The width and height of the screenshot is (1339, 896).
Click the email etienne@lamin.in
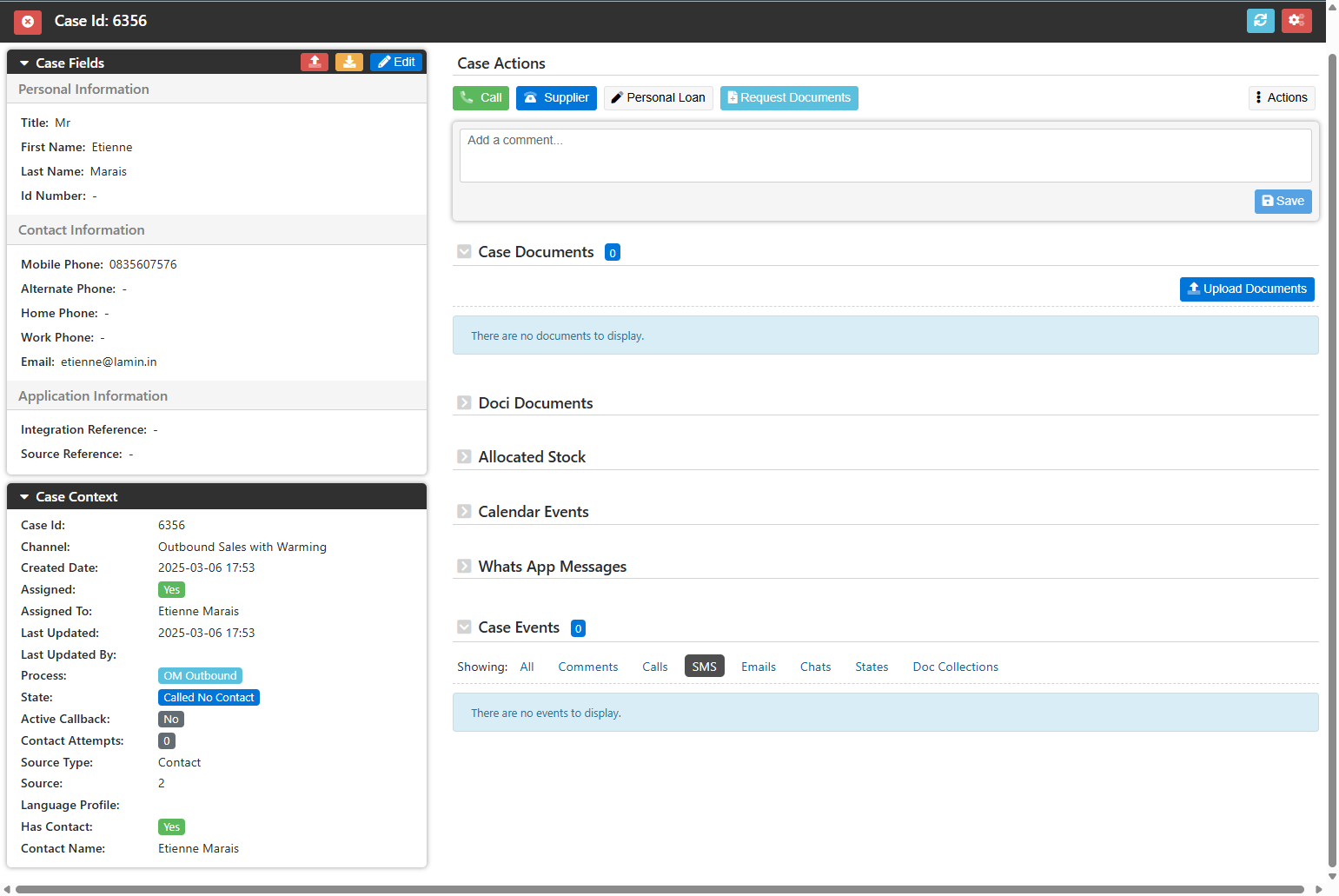(109, 362)
